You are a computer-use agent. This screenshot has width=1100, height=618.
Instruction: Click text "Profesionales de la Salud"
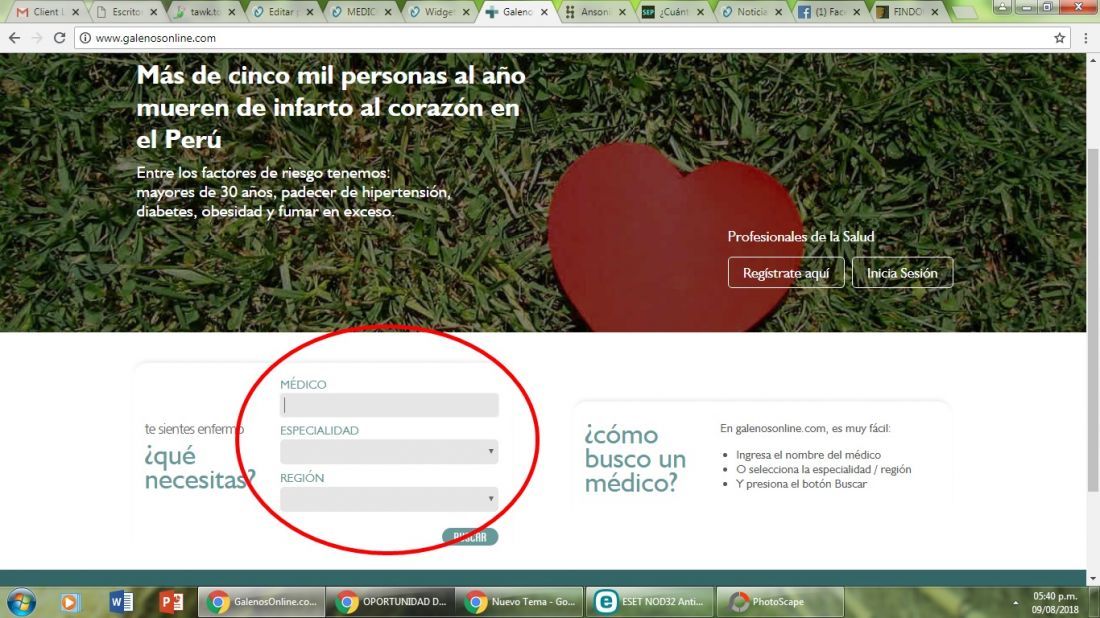pyautogui.click(x=800, y=236)
